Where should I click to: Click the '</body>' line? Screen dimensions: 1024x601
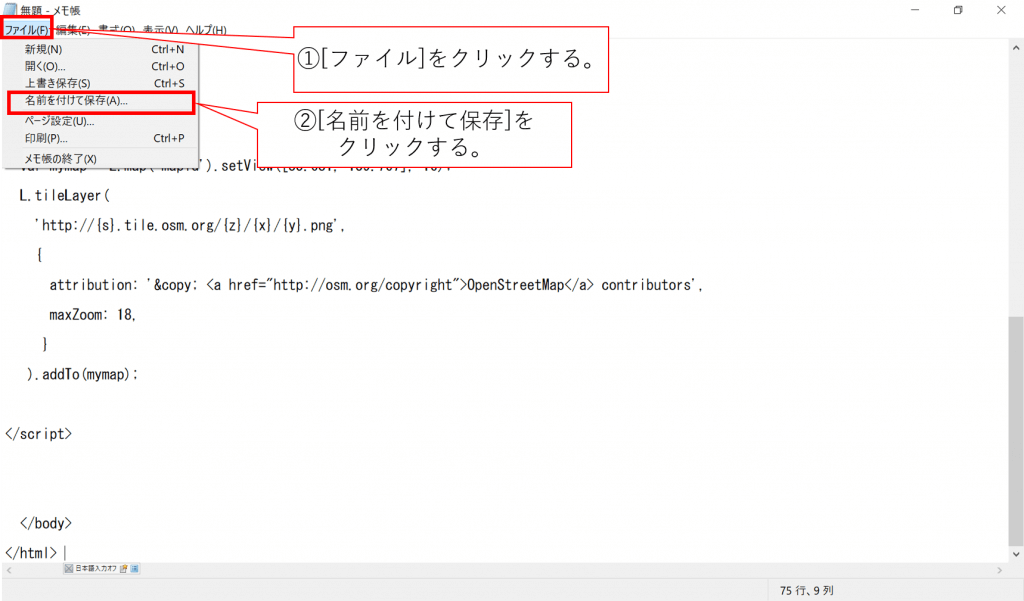point(46,523)
